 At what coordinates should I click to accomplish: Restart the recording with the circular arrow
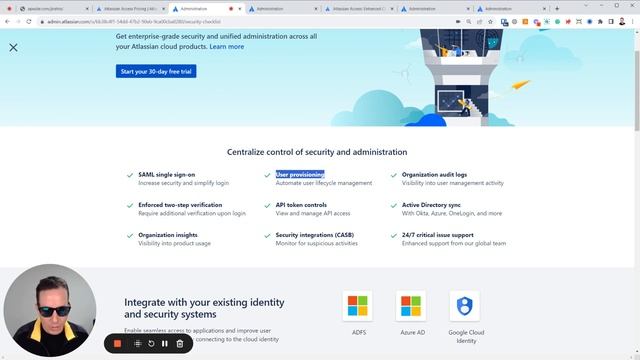coord(151,344)
